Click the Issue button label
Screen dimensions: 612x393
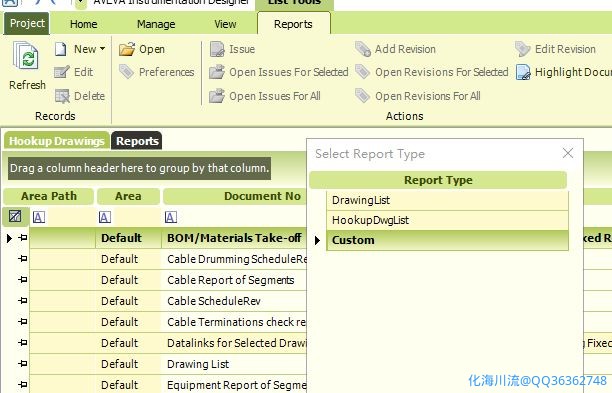pyautogui.click(x=242, y=49)
